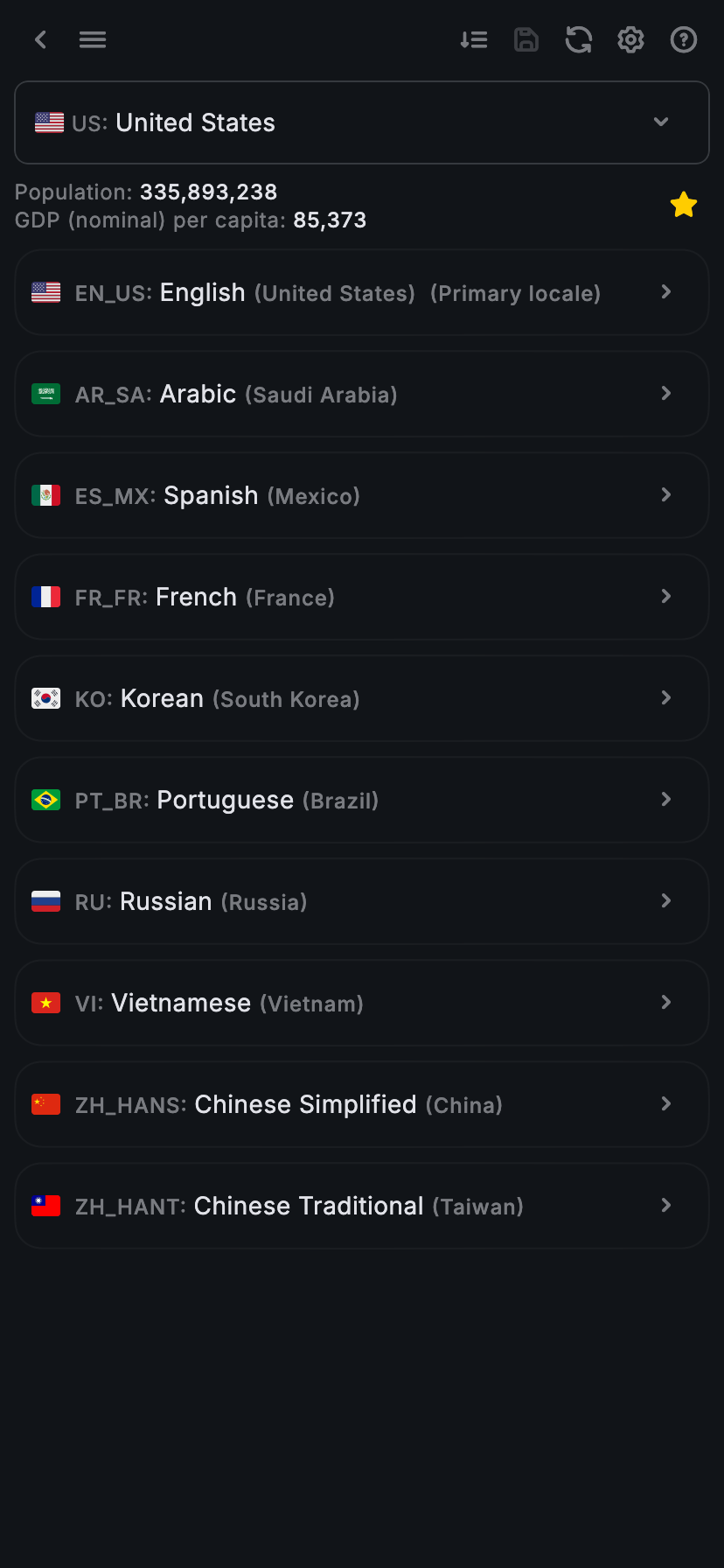Viewport: 724px width, 1568px height.
Task: Click the Russia flag icon
Action: pyautogui.click(x=46, y=901)
